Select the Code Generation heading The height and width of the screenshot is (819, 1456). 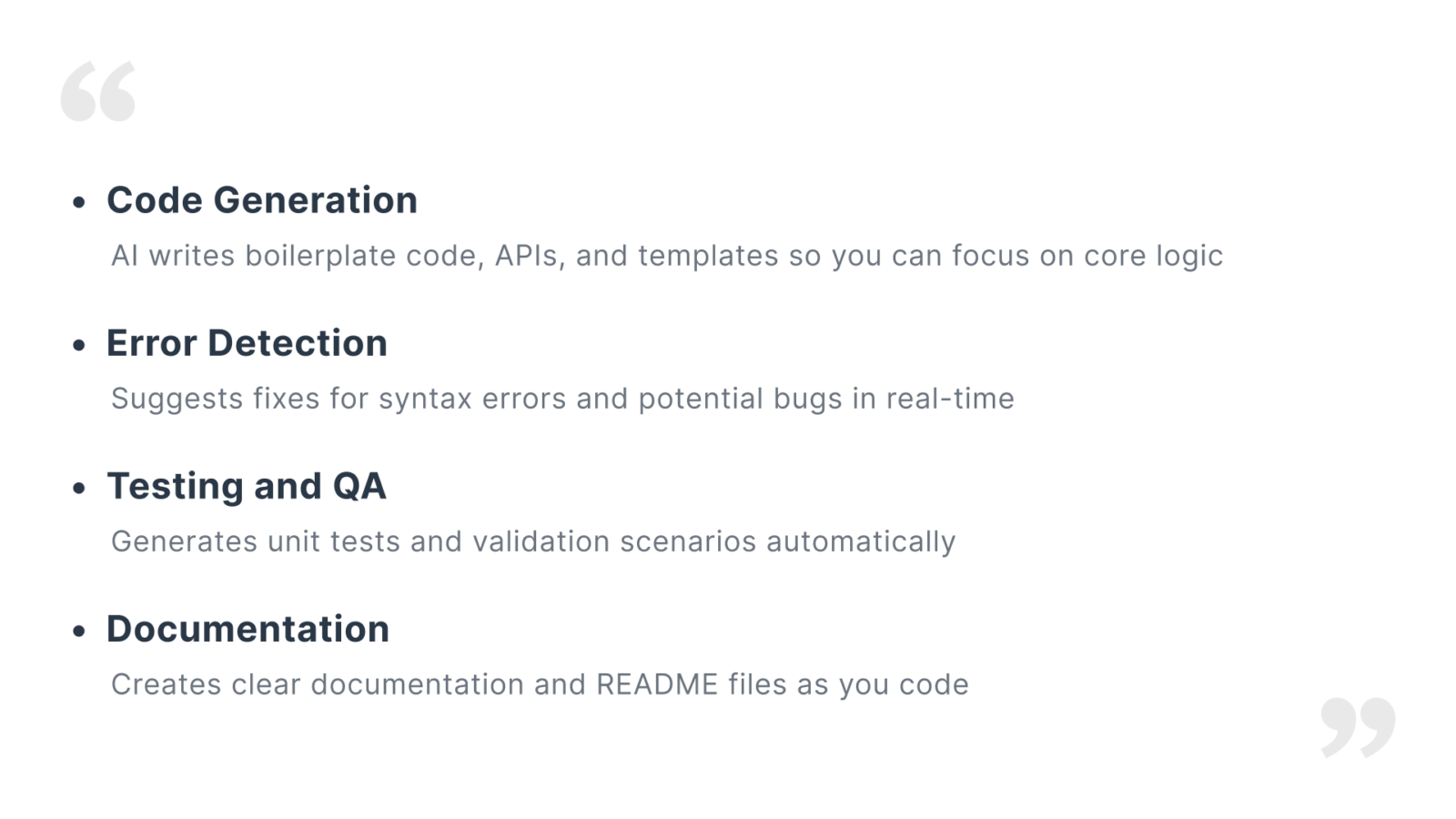point(262,200)
